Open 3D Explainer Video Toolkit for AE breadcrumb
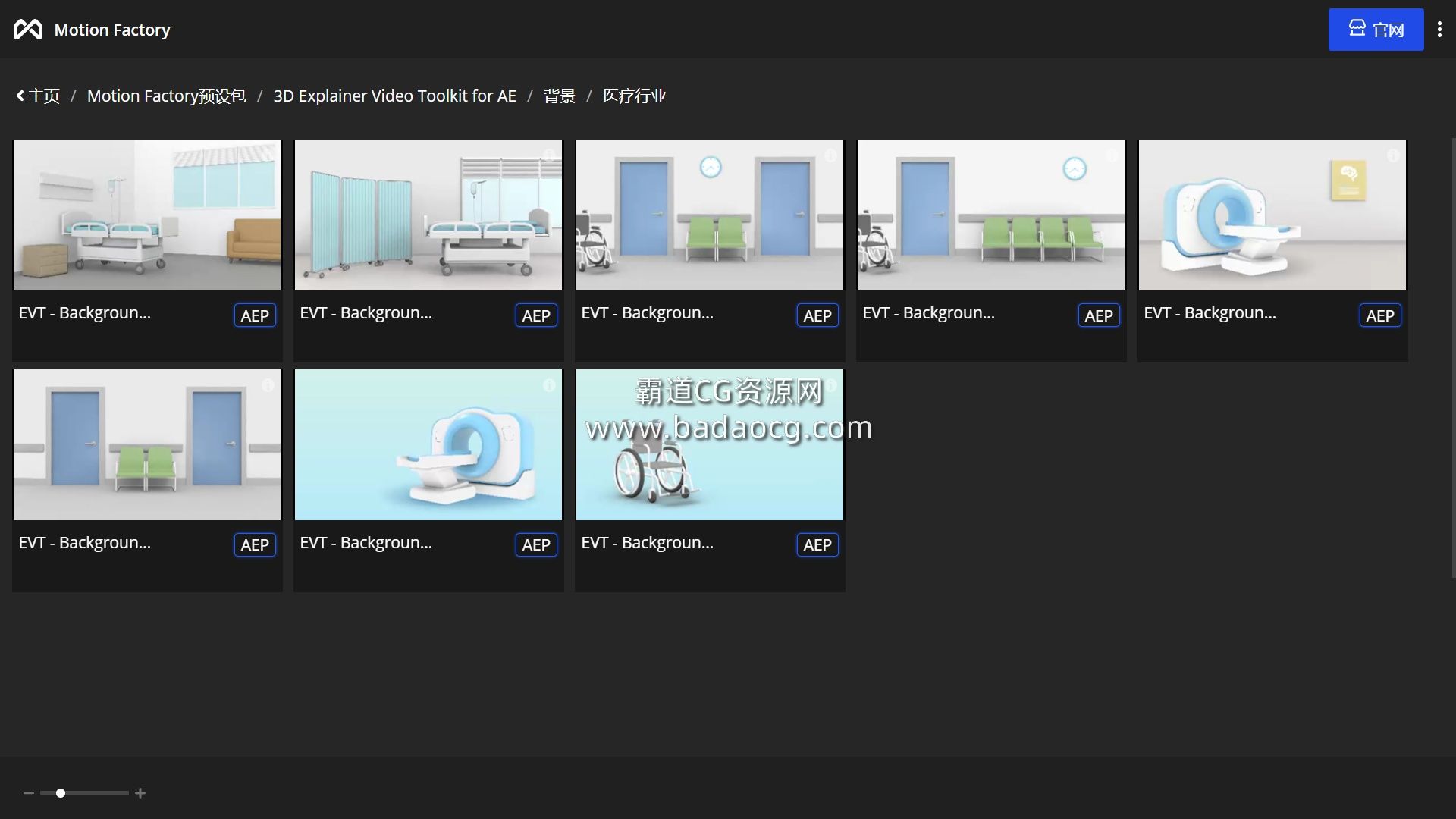The width and height of the screenshot is (1456, 819). pyautogui.click(x=394, y=96)
